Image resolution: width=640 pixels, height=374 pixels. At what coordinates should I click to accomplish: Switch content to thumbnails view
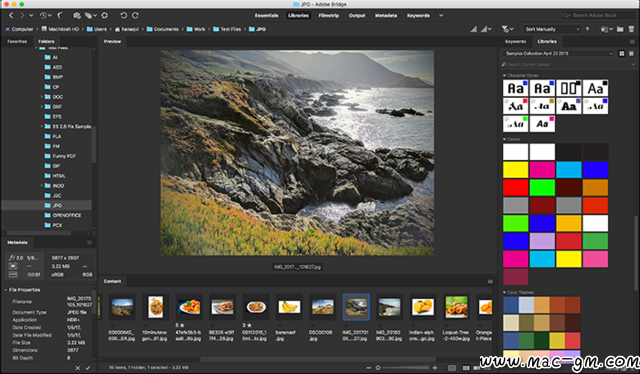(x=465, y=368)
